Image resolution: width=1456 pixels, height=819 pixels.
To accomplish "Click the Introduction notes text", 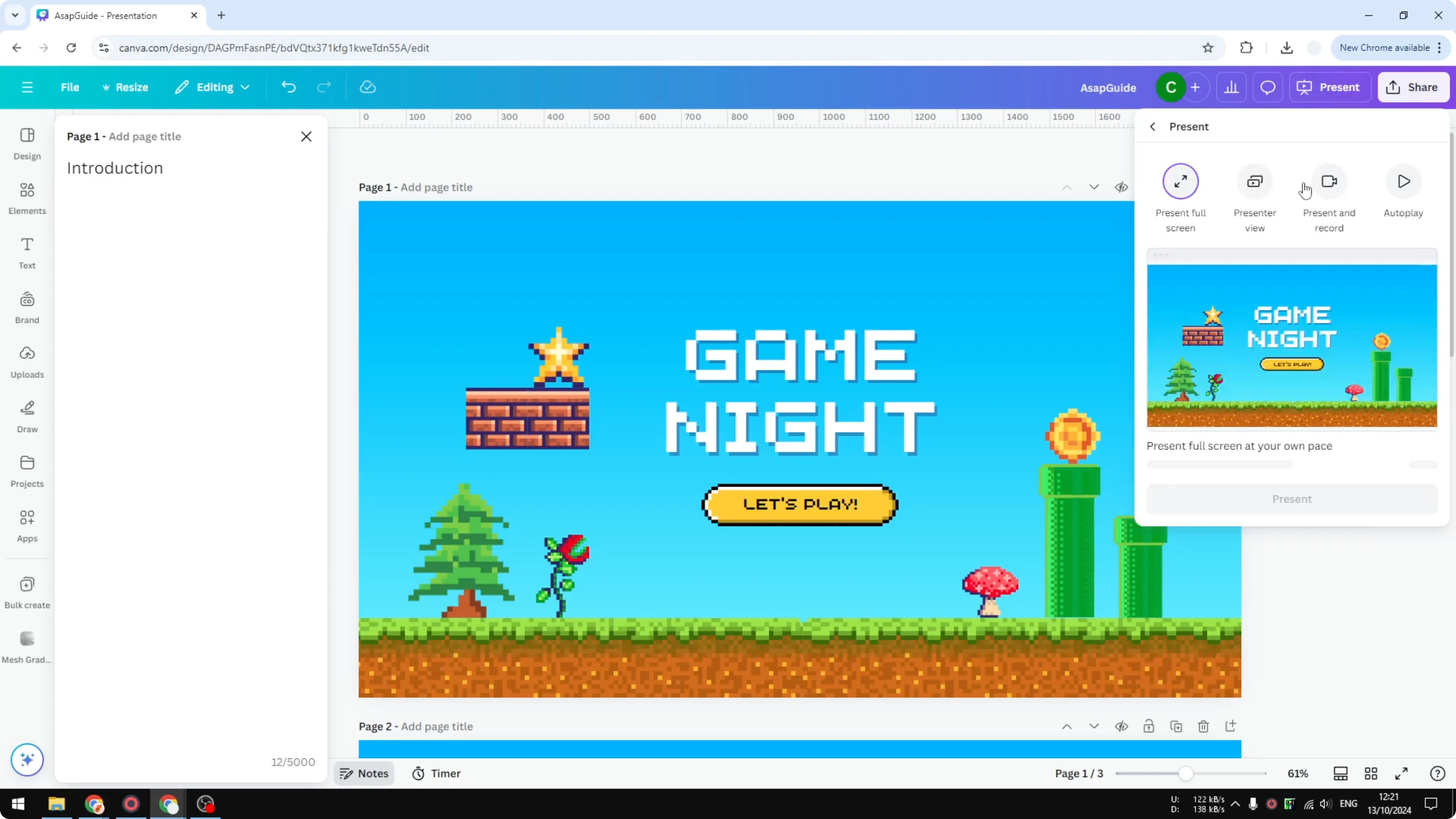I will click(115, 168).
